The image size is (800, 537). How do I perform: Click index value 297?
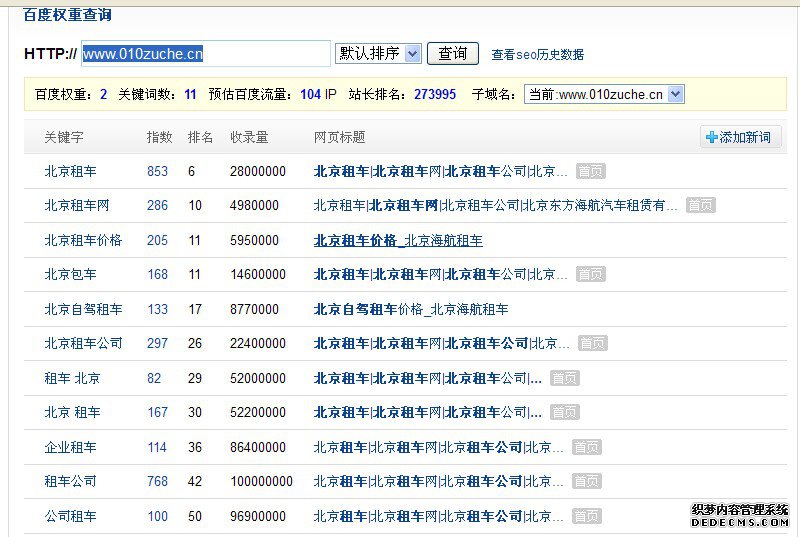[157, 343]
